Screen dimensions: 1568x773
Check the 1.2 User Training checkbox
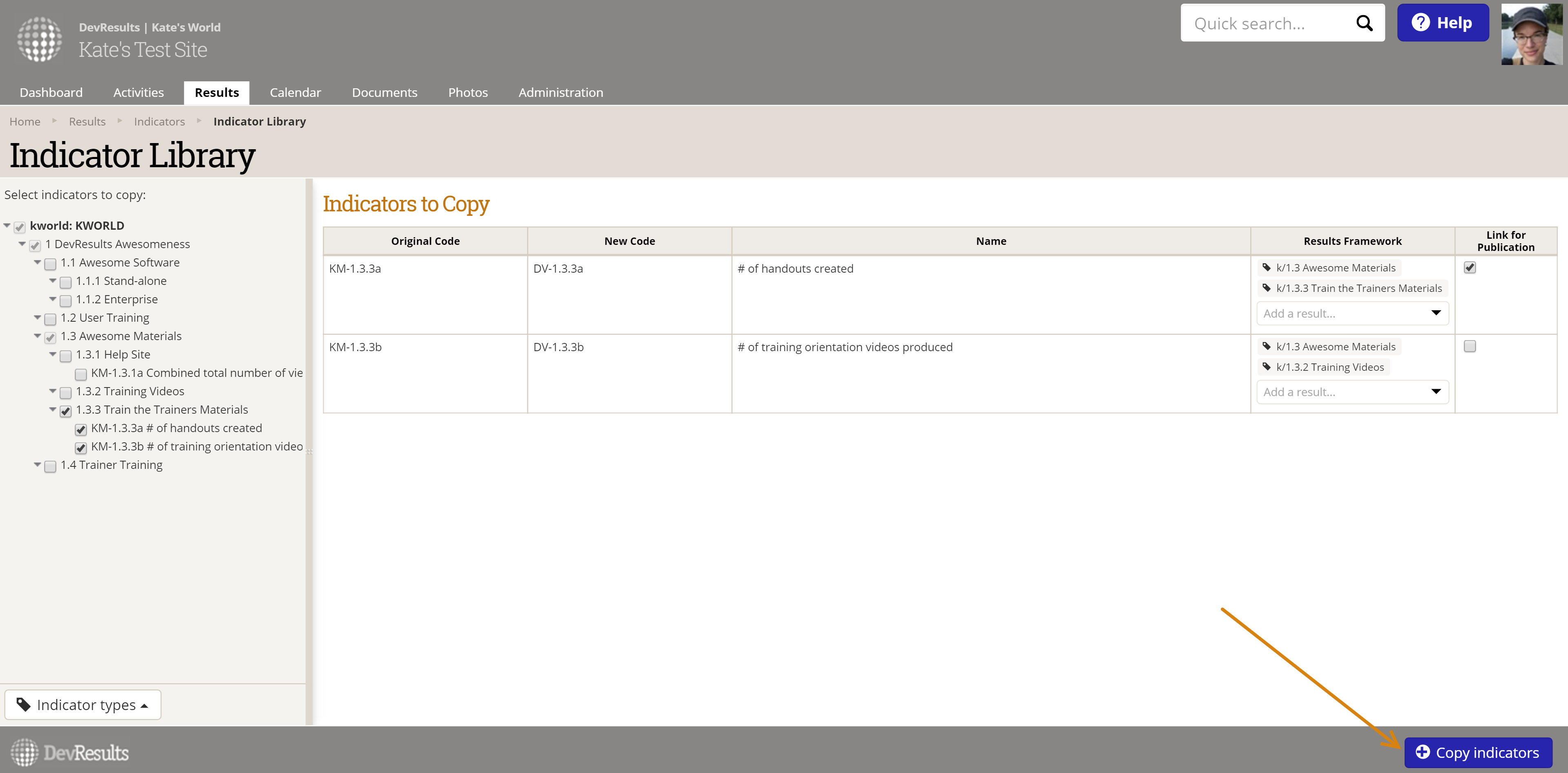tap(51, 318)
